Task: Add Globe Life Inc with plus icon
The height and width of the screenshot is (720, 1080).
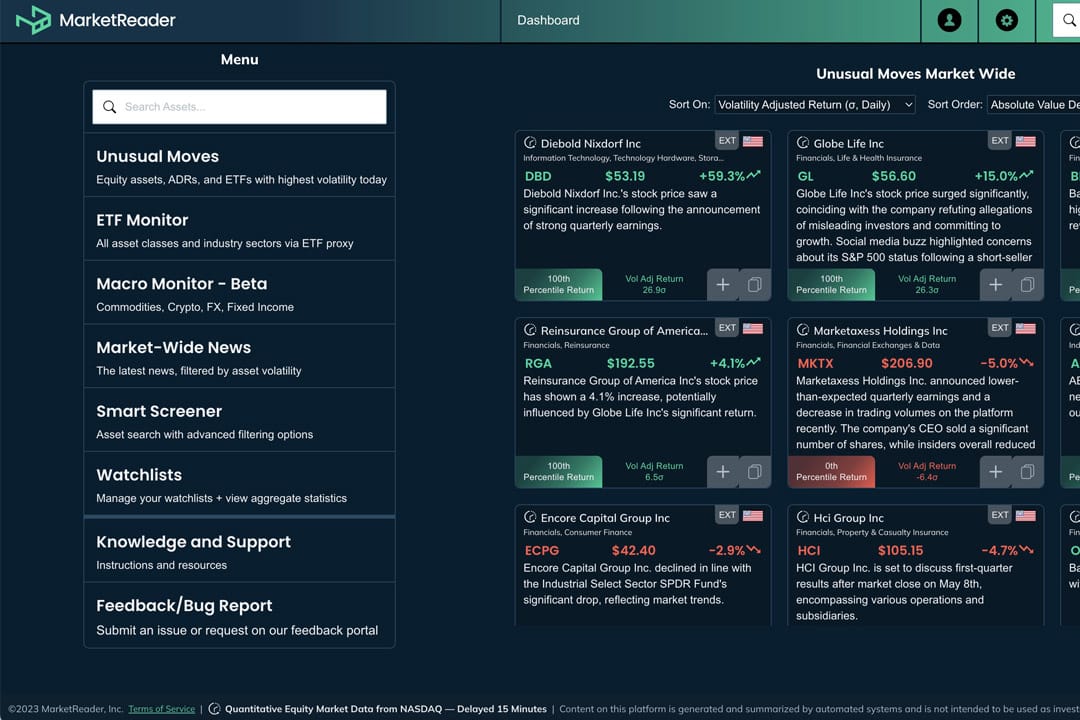Action: click(x=995, y=285)
